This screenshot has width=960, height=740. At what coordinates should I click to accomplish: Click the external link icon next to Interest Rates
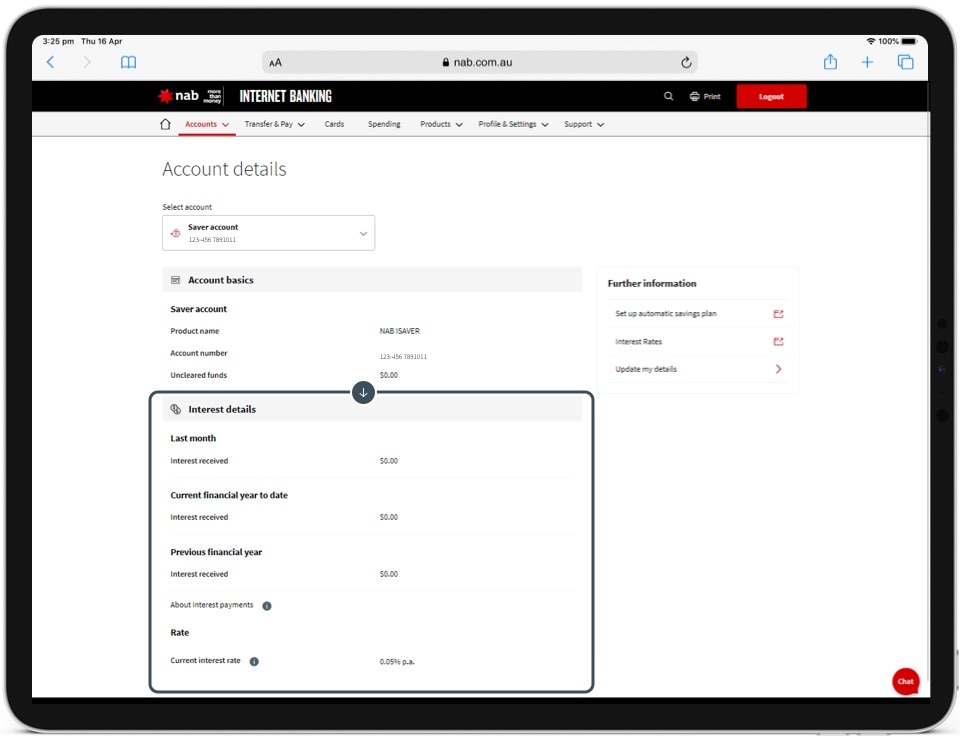(778, 341)
